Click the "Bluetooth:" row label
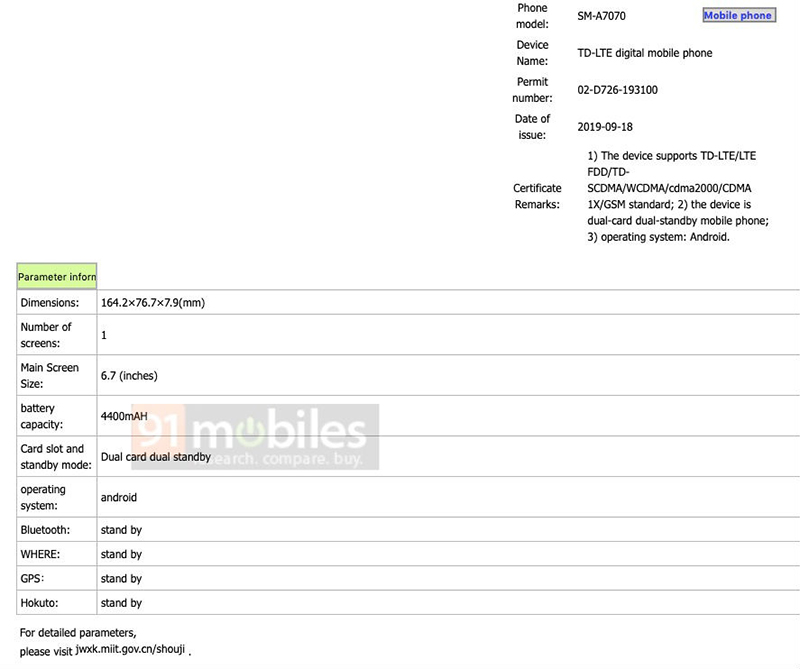 [46, 530]
